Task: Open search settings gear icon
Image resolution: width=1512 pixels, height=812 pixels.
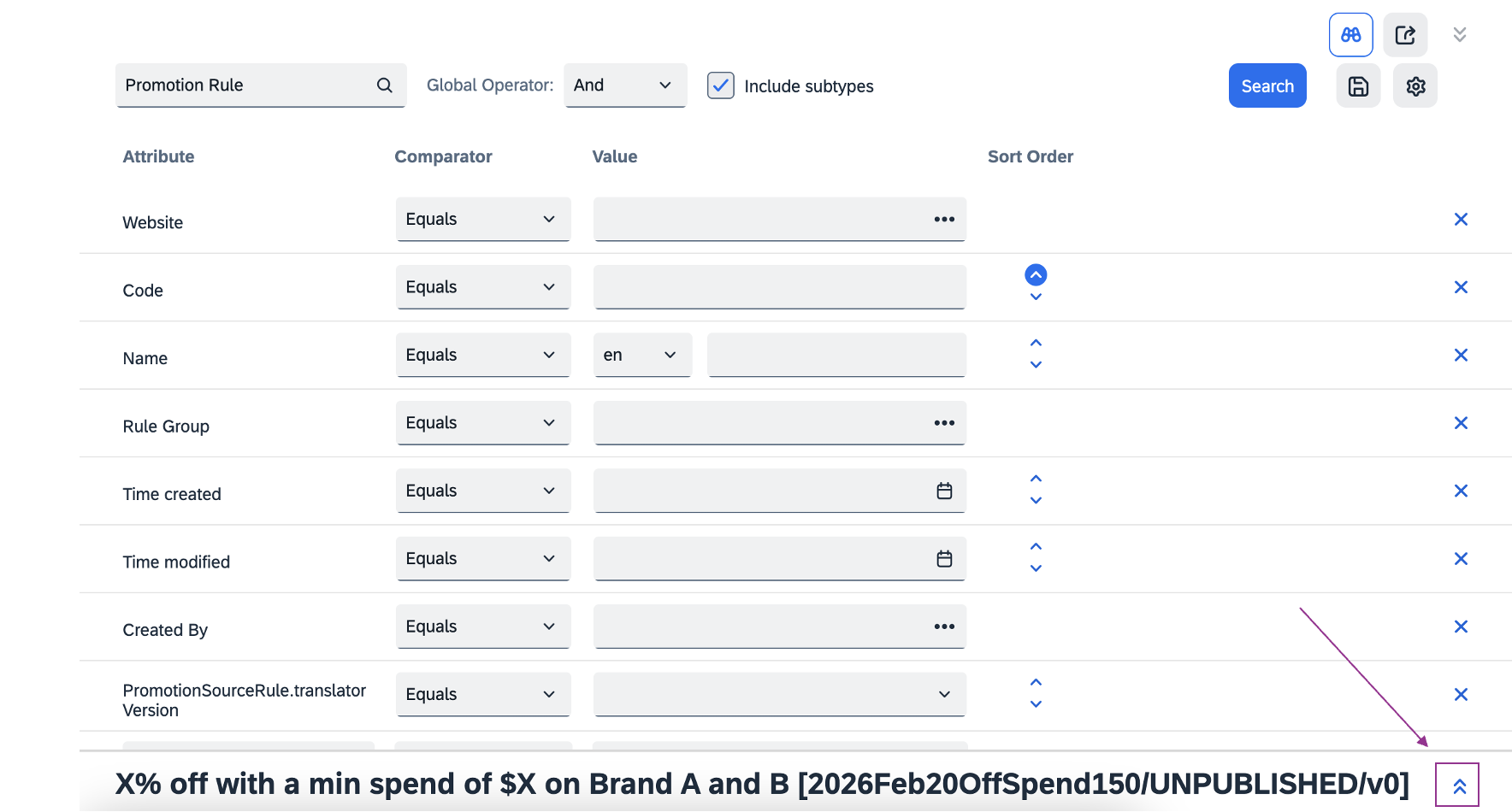Action: 1415,86
